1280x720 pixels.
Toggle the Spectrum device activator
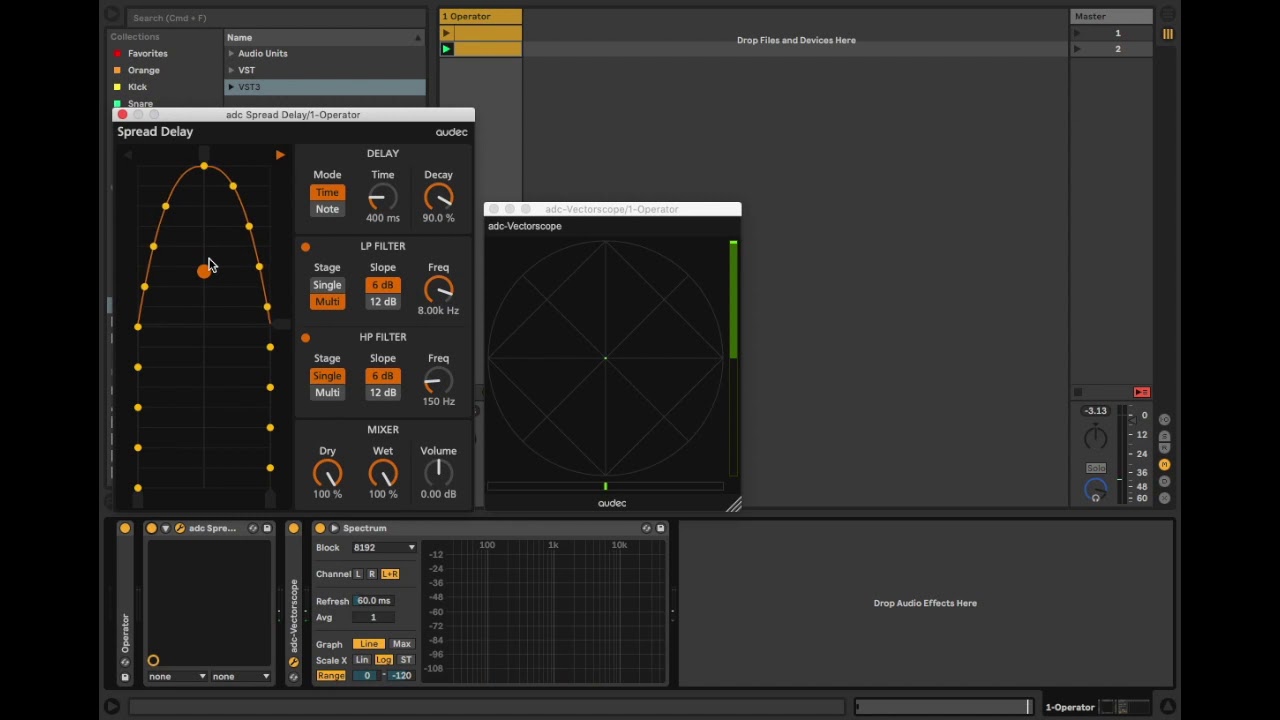[x=320, y=528]
